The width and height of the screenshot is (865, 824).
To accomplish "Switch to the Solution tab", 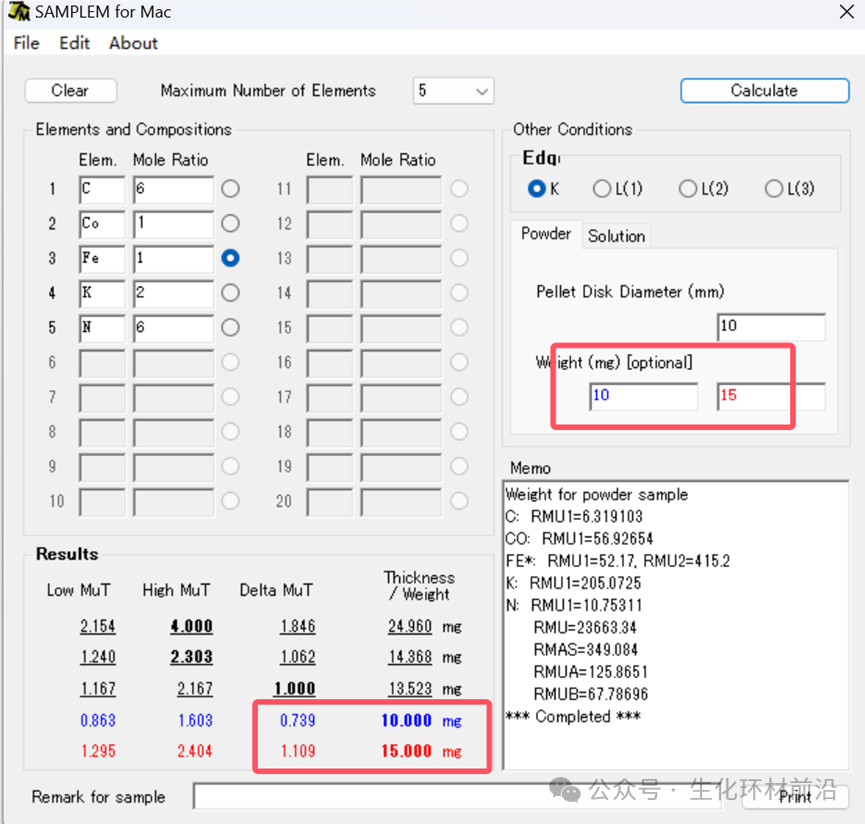I will pos(616,236).
